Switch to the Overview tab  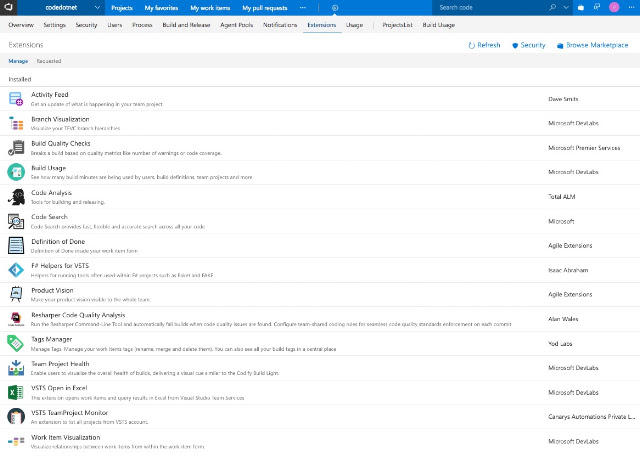(x=21, y=25)
